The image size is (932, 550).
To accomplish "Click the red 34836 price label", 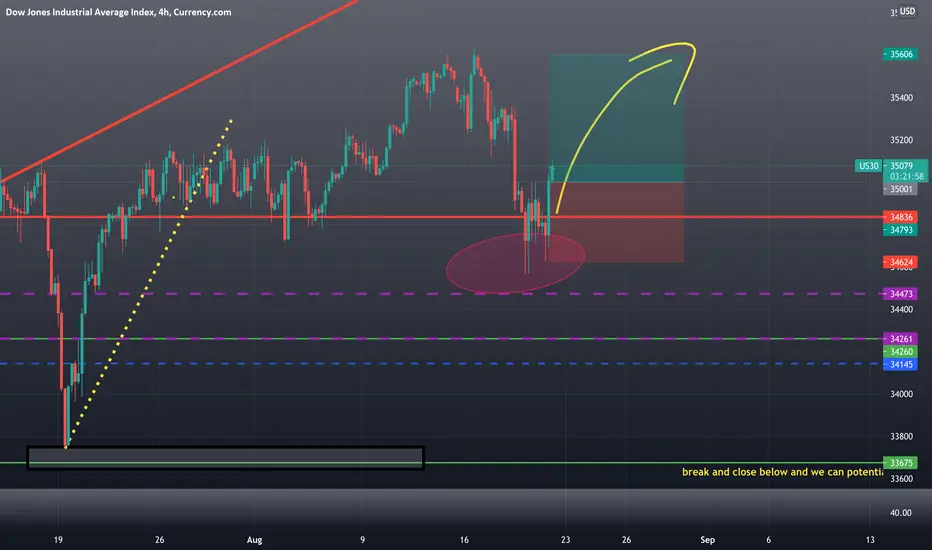I will [x=900, y=217].
